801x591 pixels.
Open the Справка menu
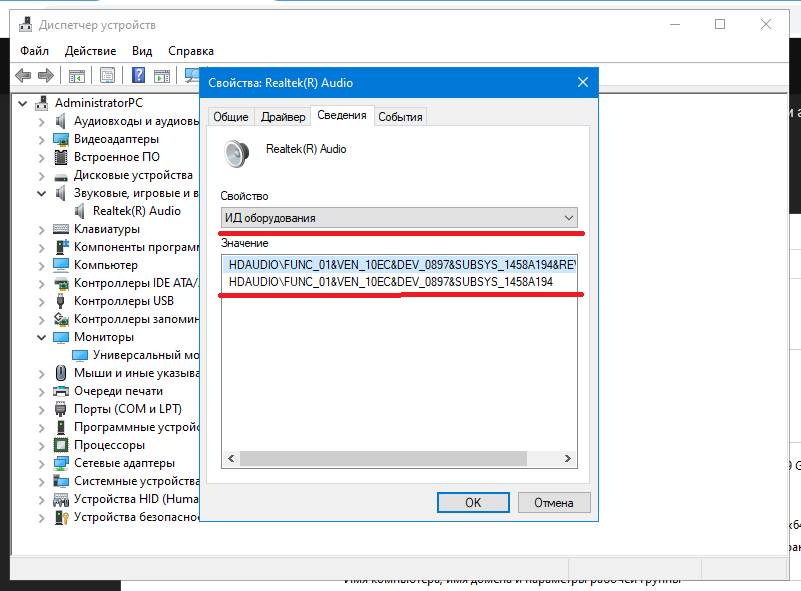click(191, 51)
